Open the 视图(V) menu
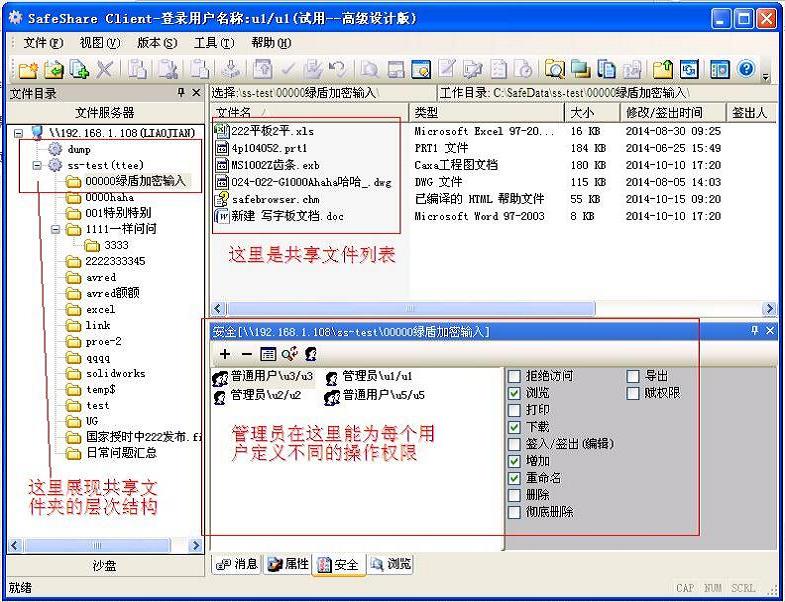The height and width of the screenshot is (602, 785). 100,43
